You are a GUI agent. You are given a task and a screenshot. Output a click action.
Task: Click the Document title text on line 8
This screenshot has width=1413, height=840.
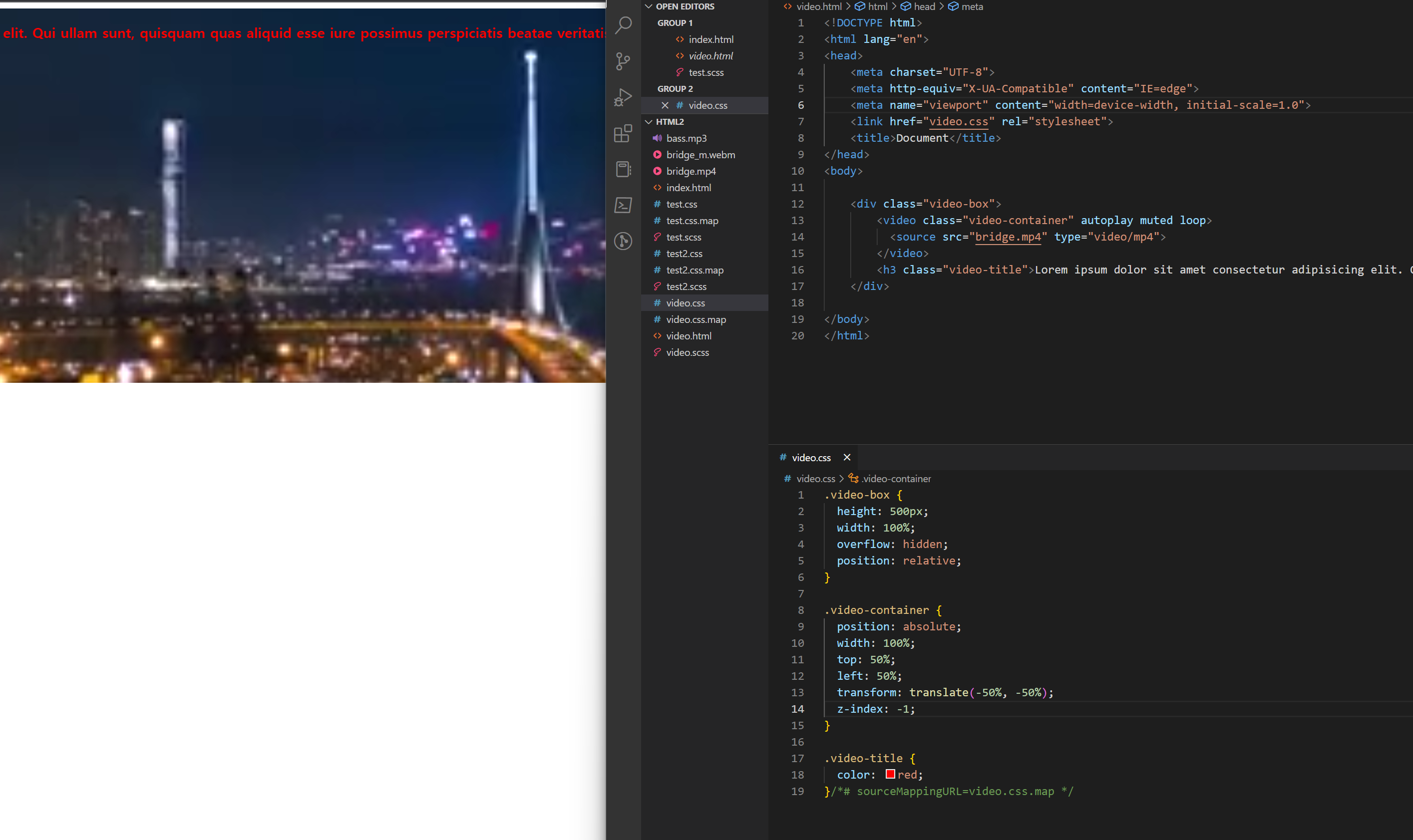click(x=922, y=138)
